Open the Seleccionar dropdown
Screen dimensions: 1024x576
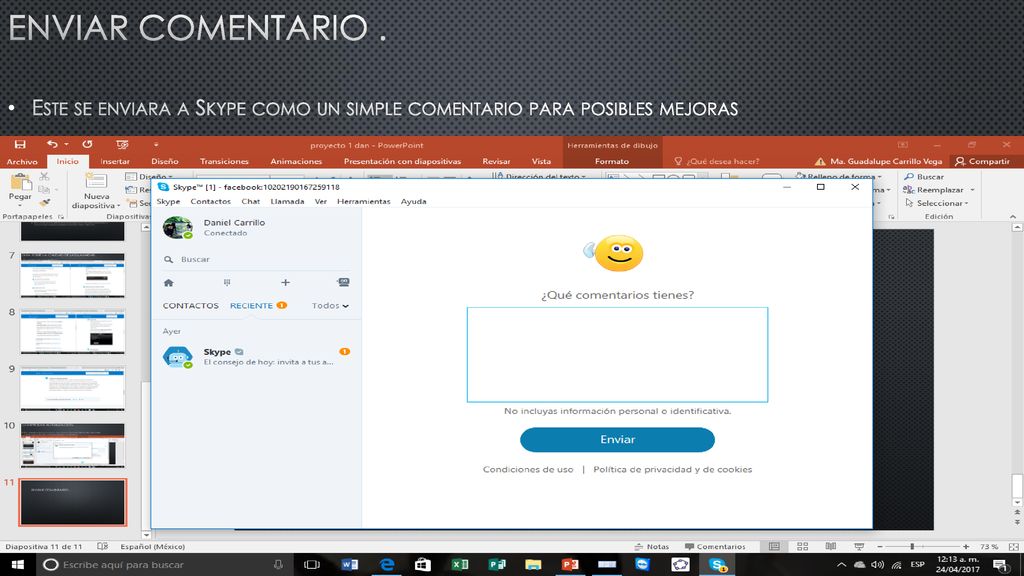click(937, 203)
